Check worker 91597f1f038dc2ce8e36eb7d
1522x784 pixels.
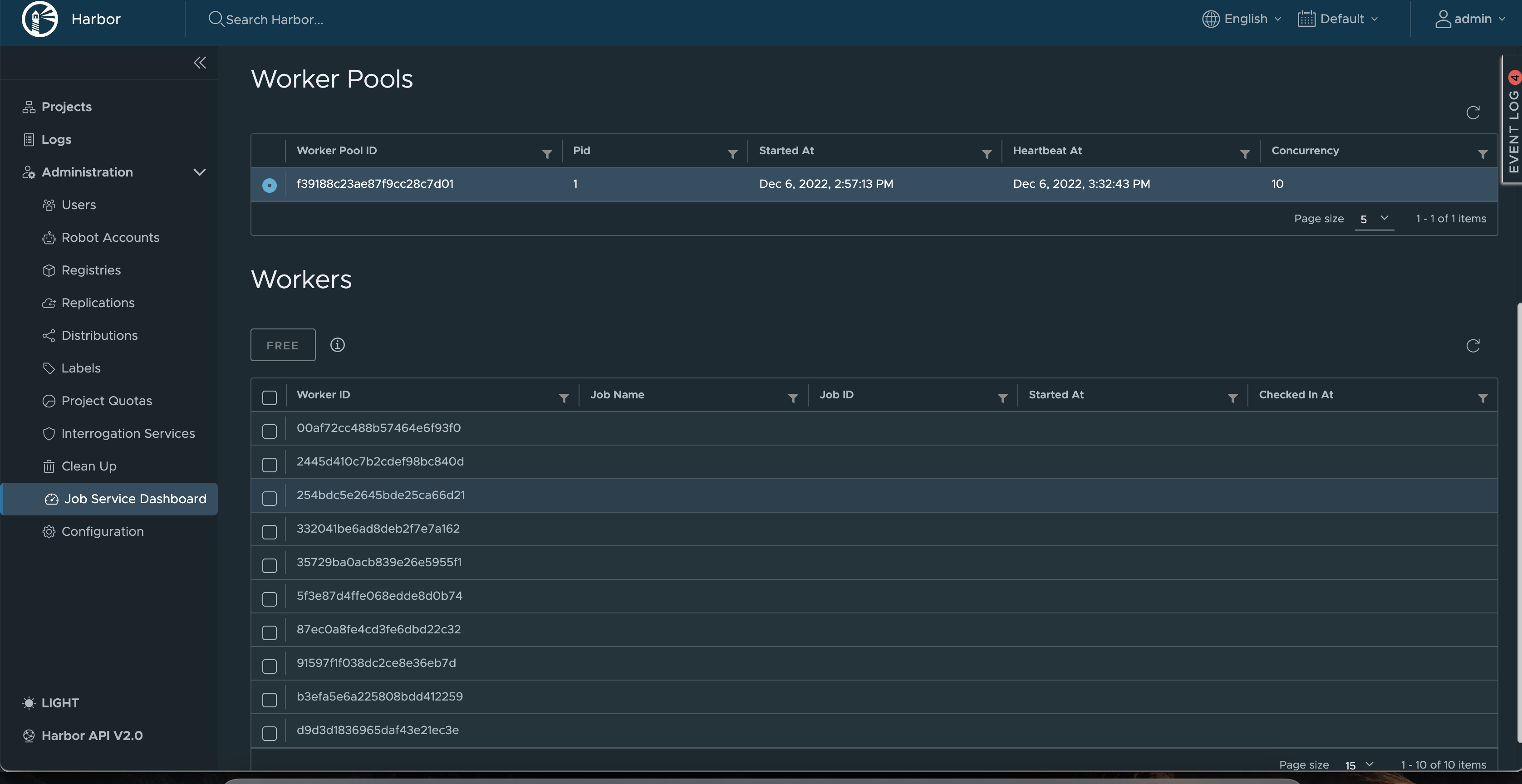(x=270, y=666)
